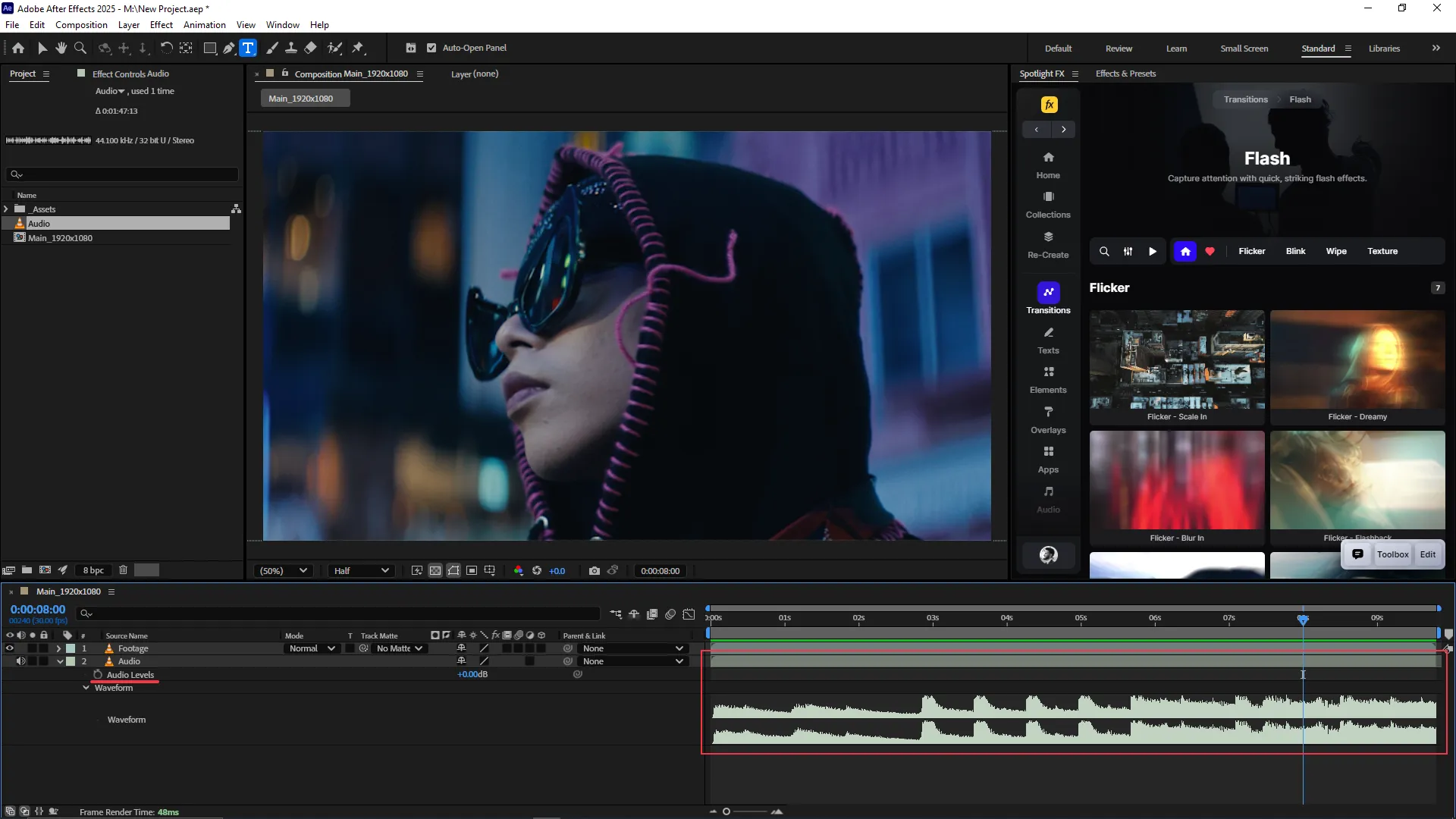Select the Pen tool in toolbar

(228, 48)
